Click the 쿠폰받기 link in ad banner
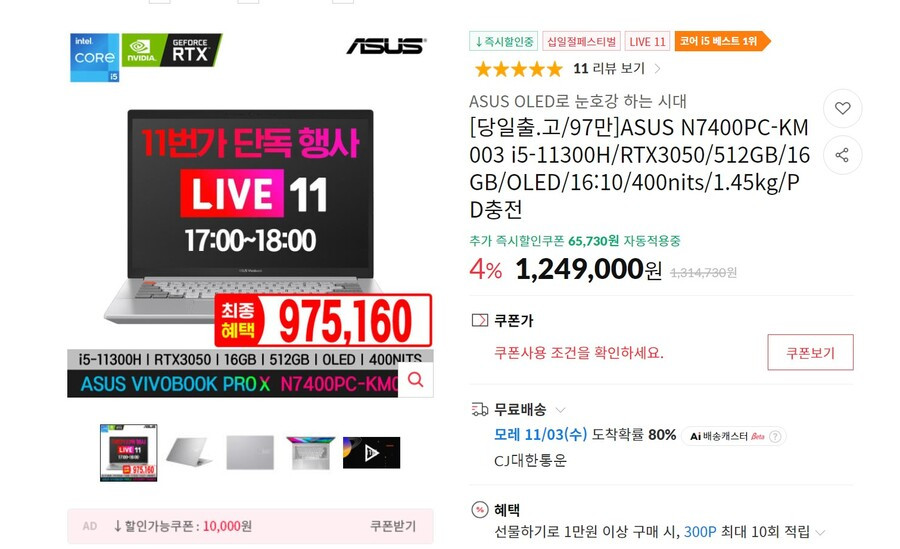The height and width of the screenshot is (549, 900). pos(393,526)
